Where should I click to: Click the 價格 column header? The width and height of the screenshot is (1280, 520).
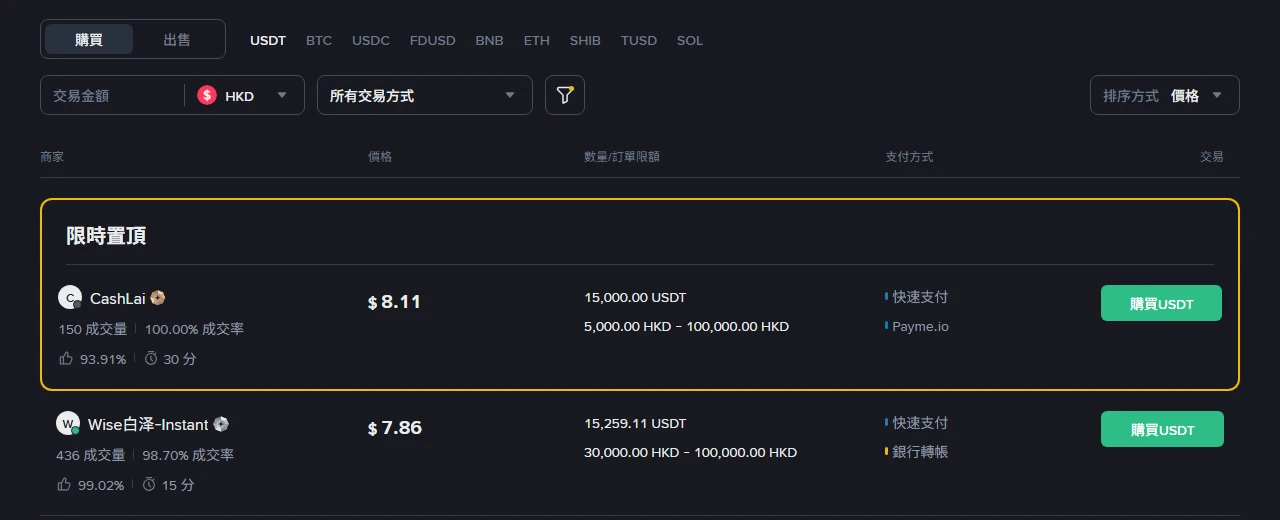(380, 157)
